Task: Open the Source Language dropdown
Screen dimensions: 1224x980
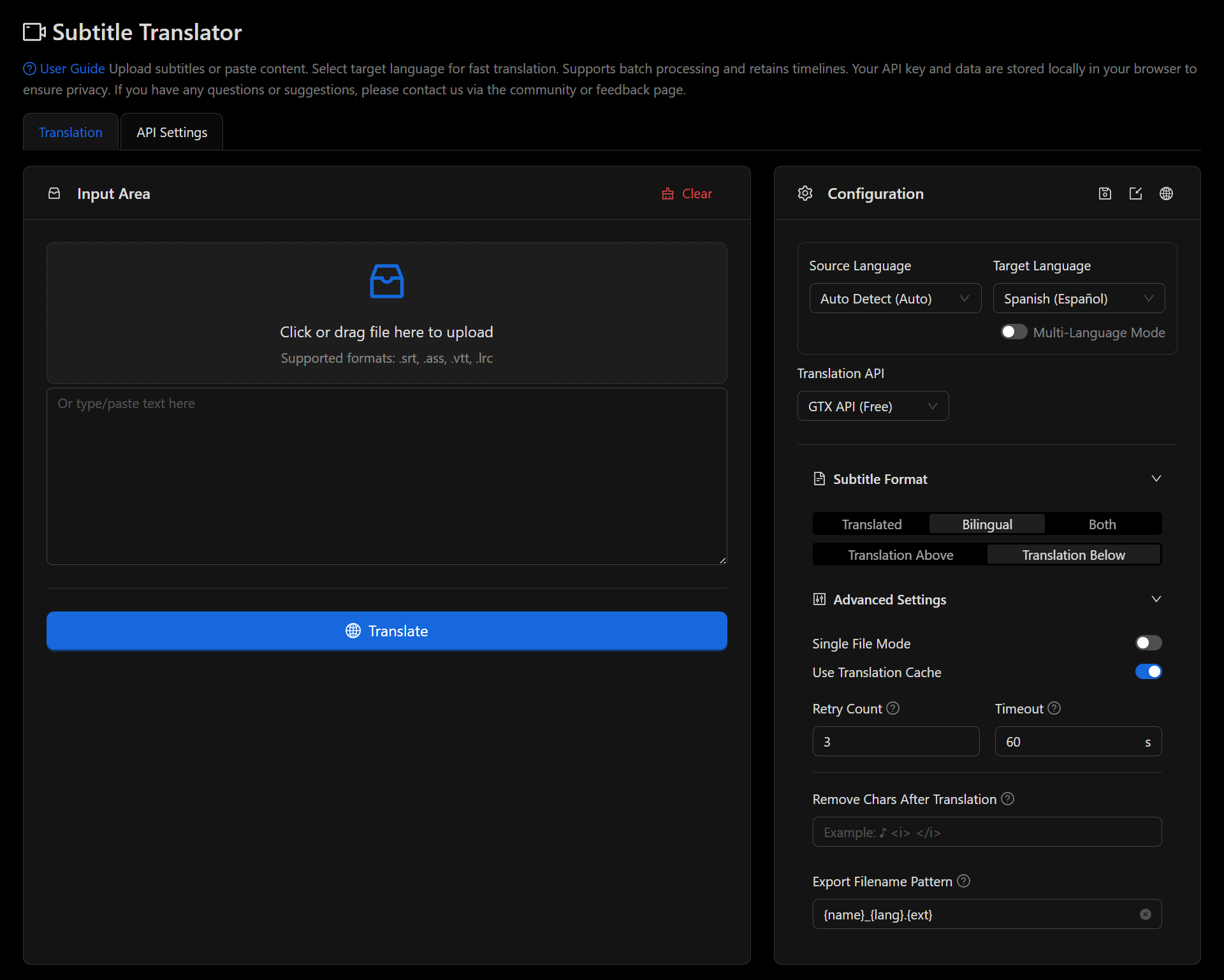Action: tap(895, 298)
